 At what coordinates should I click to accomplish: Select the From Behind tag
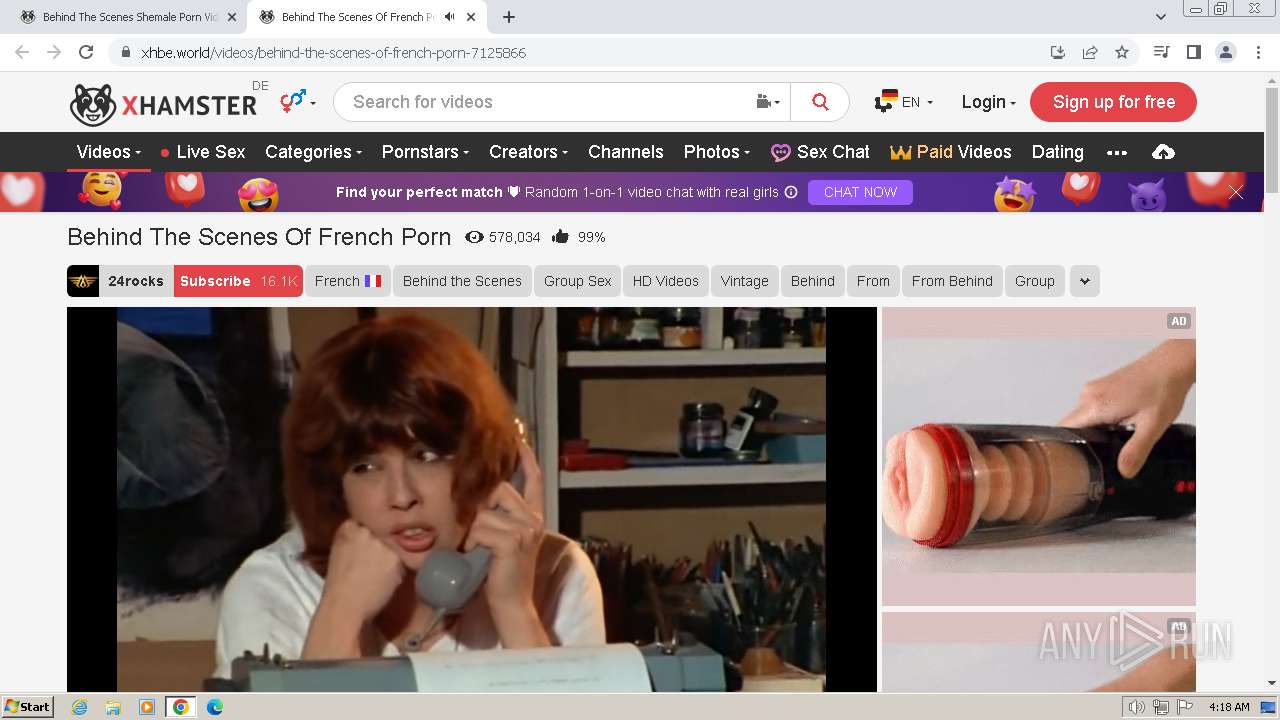pos(951,281)
